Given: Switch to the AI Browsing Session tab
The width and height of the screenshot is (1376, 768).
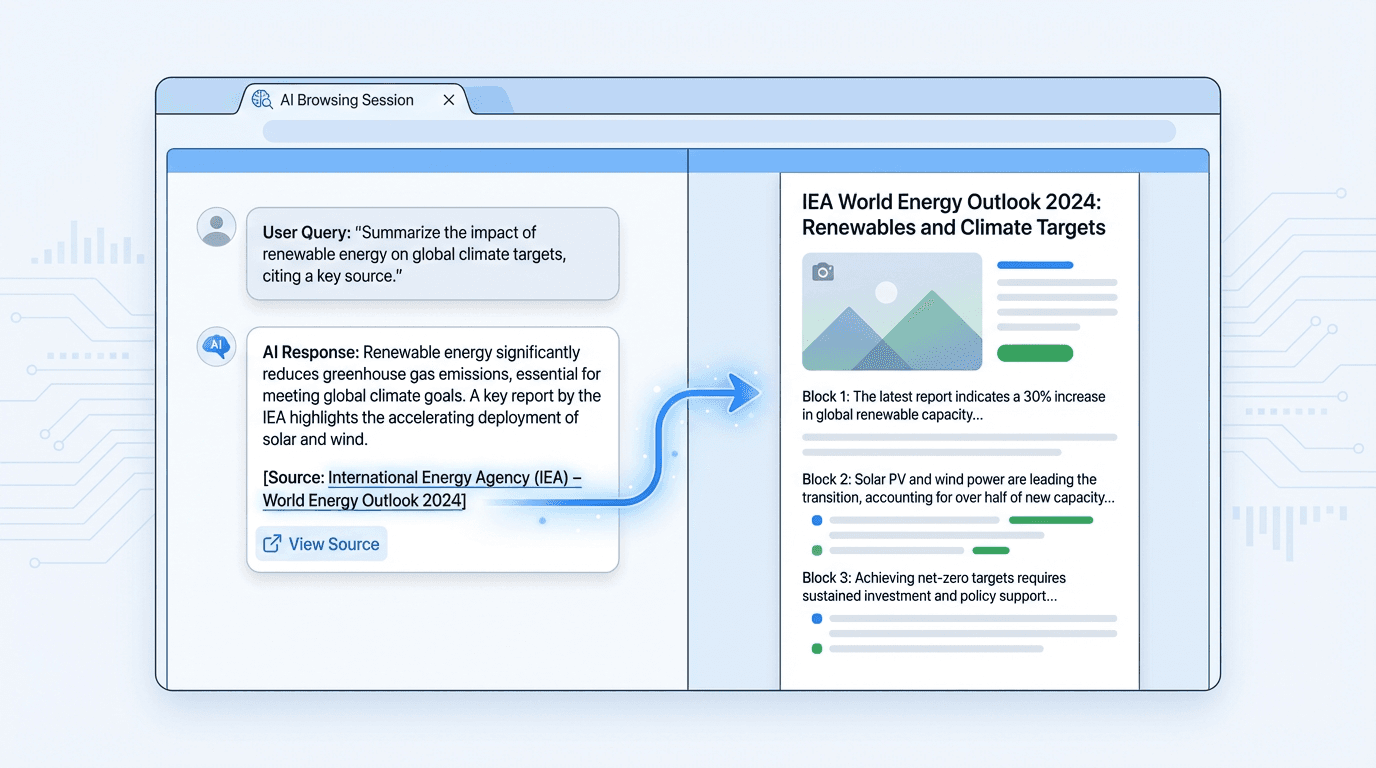Looking at the screenshot, I should [x=347, y=100].
